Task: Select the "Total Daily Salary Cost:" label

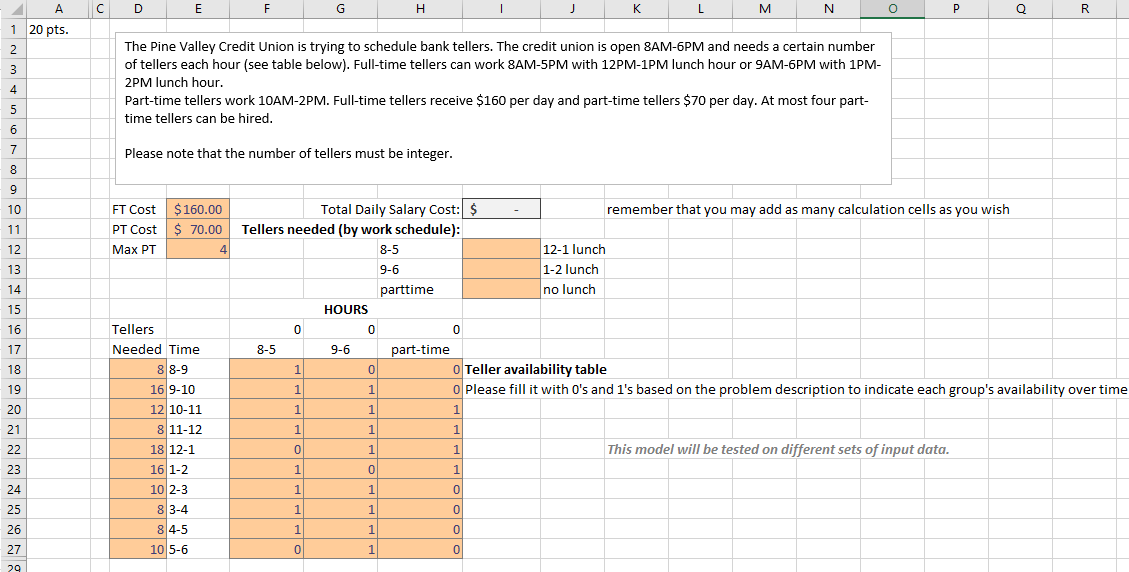Action: pos(390,210)
